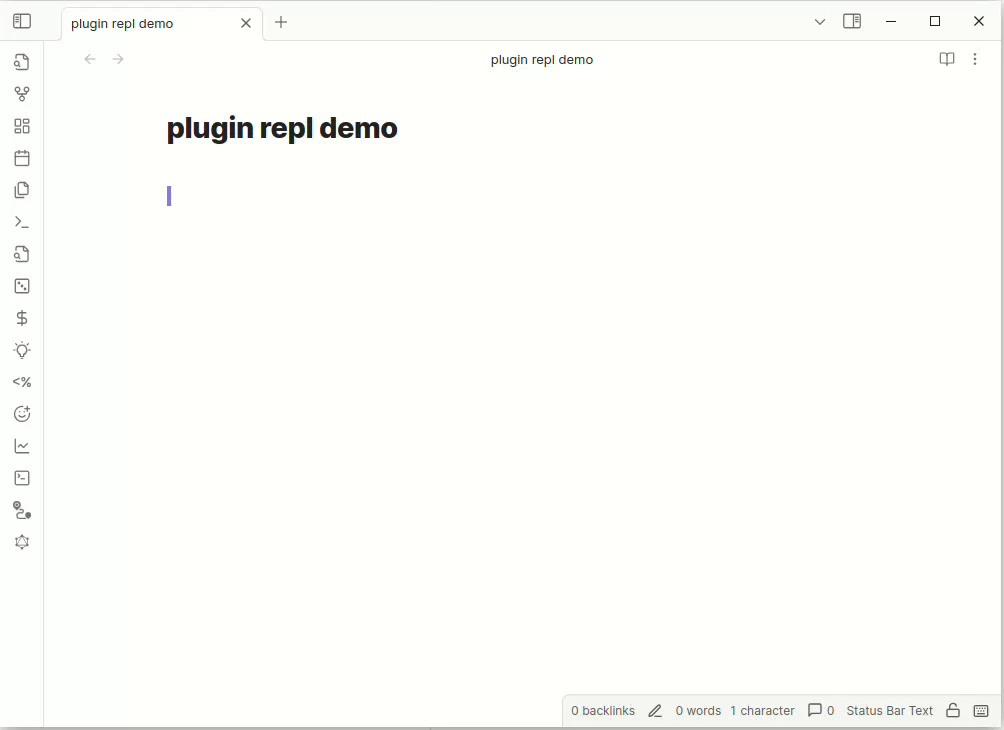Close the 'plugin repl demo' tab
The image size is (1004, 730).
pyautogui.click(x=246, y=23)
